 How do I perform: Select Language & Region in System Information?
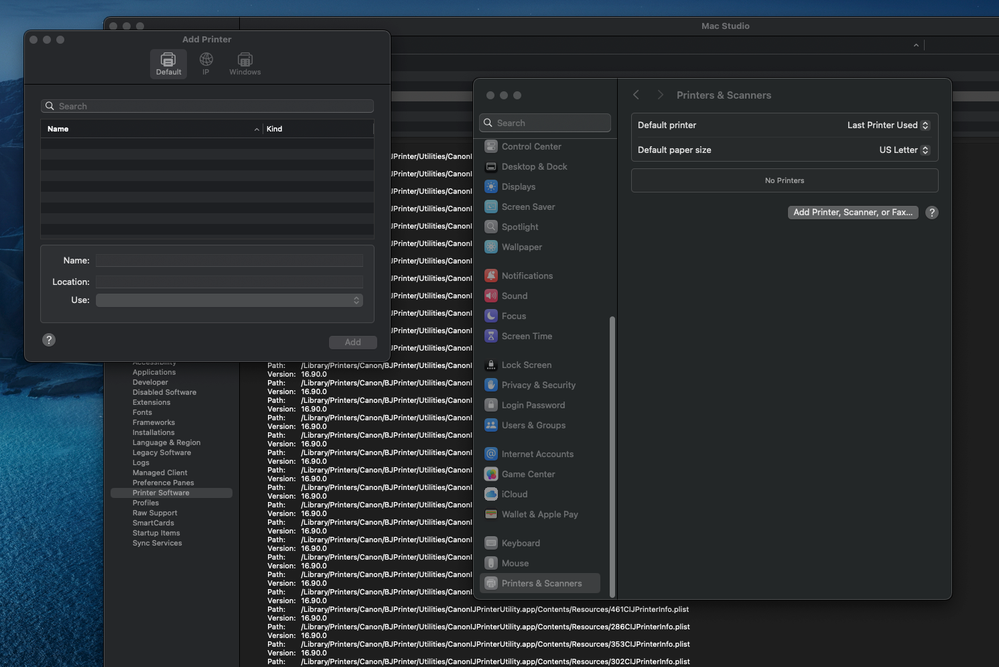pyautogui.click(x=166, y=443)
